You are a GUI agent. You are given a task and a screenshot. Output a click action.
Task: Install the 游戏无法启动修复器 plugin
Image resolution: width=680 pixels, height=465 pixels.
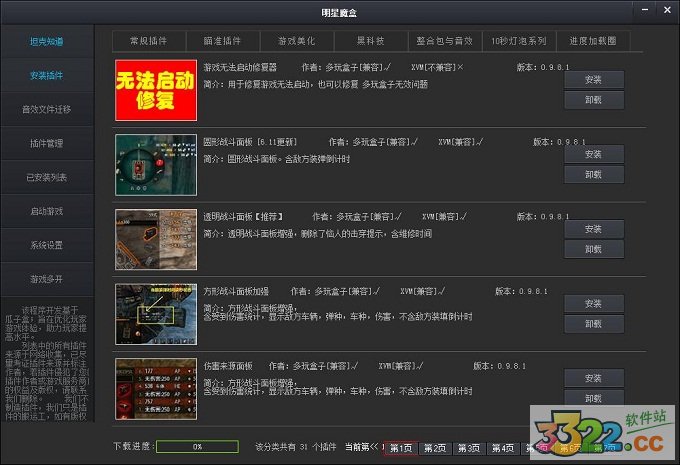pos(594,80)
